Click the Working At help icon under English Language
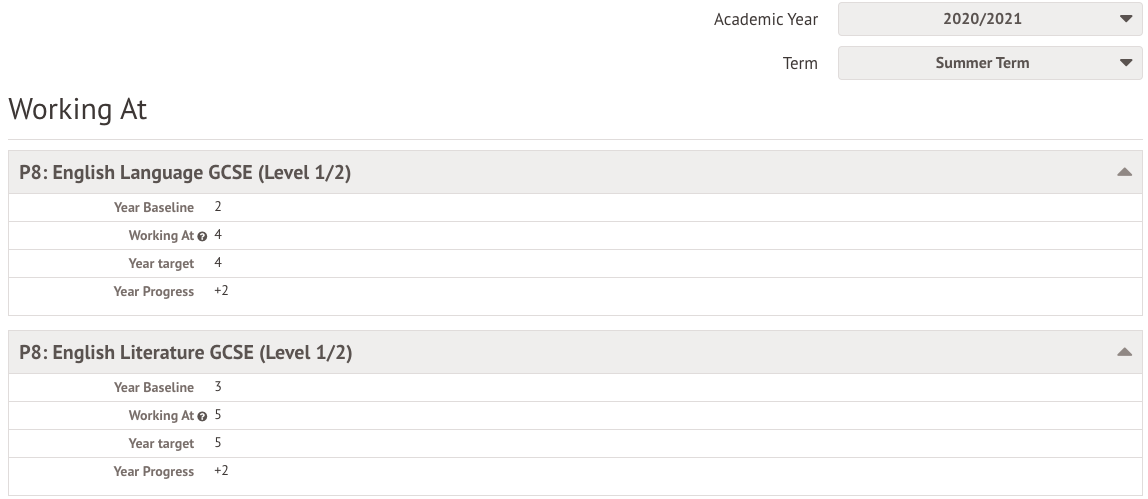The image size is (1148, 499). pos(203,237)
